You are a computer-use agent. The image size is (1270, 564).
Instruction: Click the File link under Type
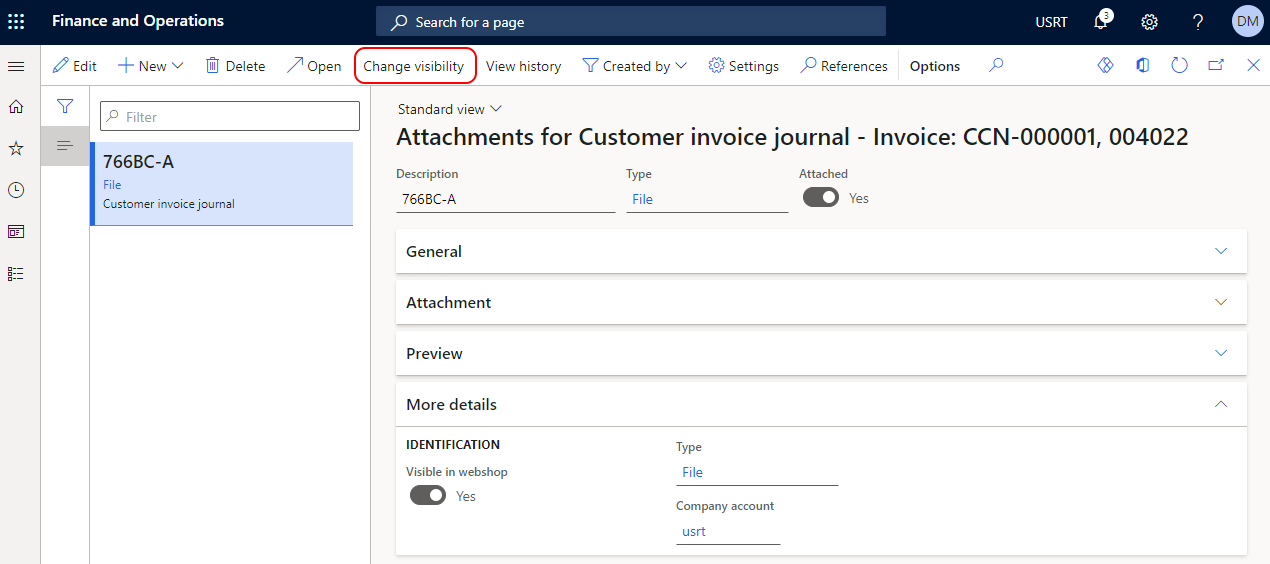click(642, 199)
